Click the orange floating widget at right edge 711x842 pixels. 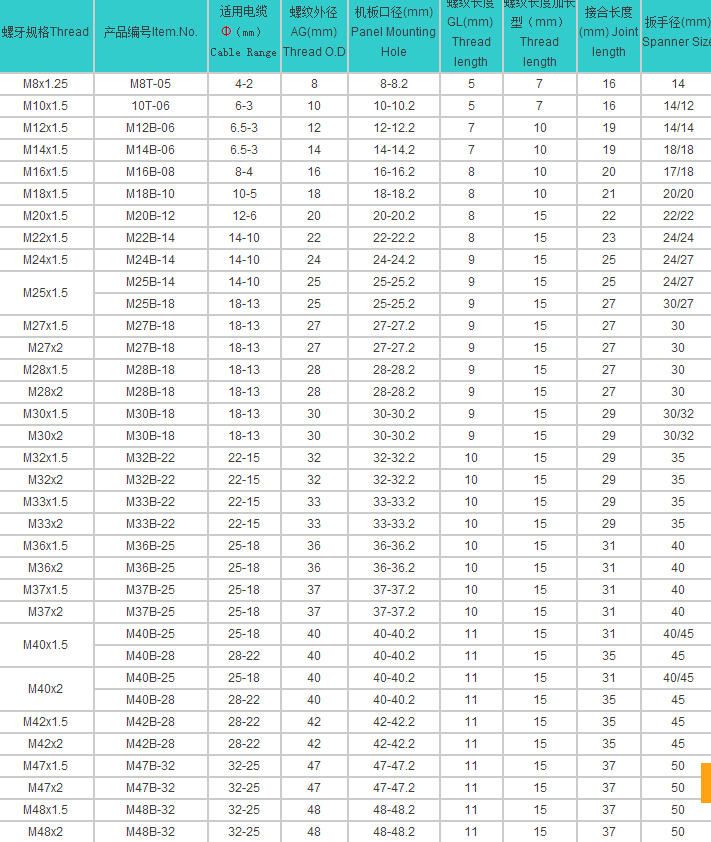[705, 782]
